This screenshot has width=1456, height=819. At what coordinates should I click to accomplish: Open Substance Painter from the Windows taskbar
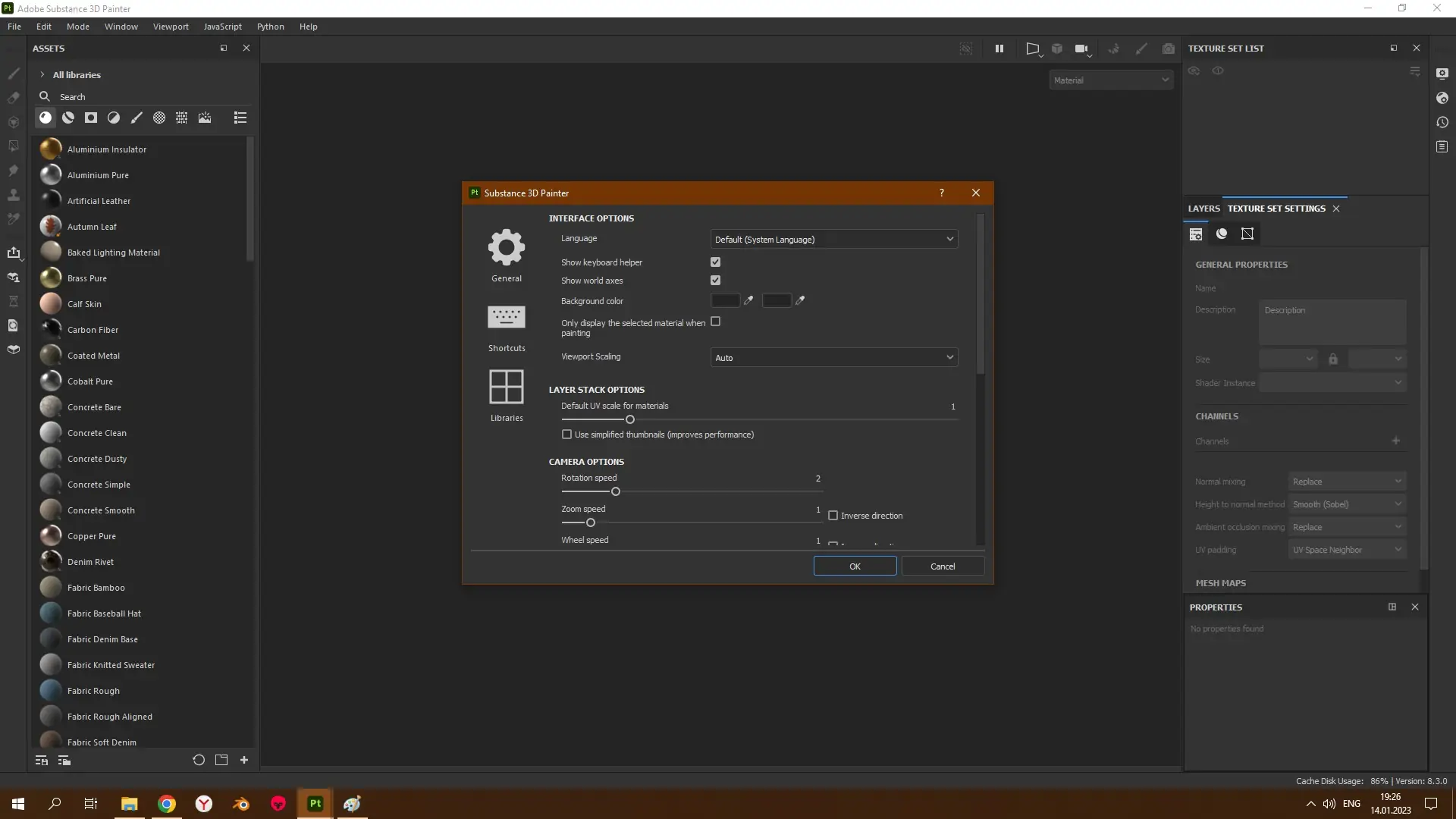click(x=315, y=804)
